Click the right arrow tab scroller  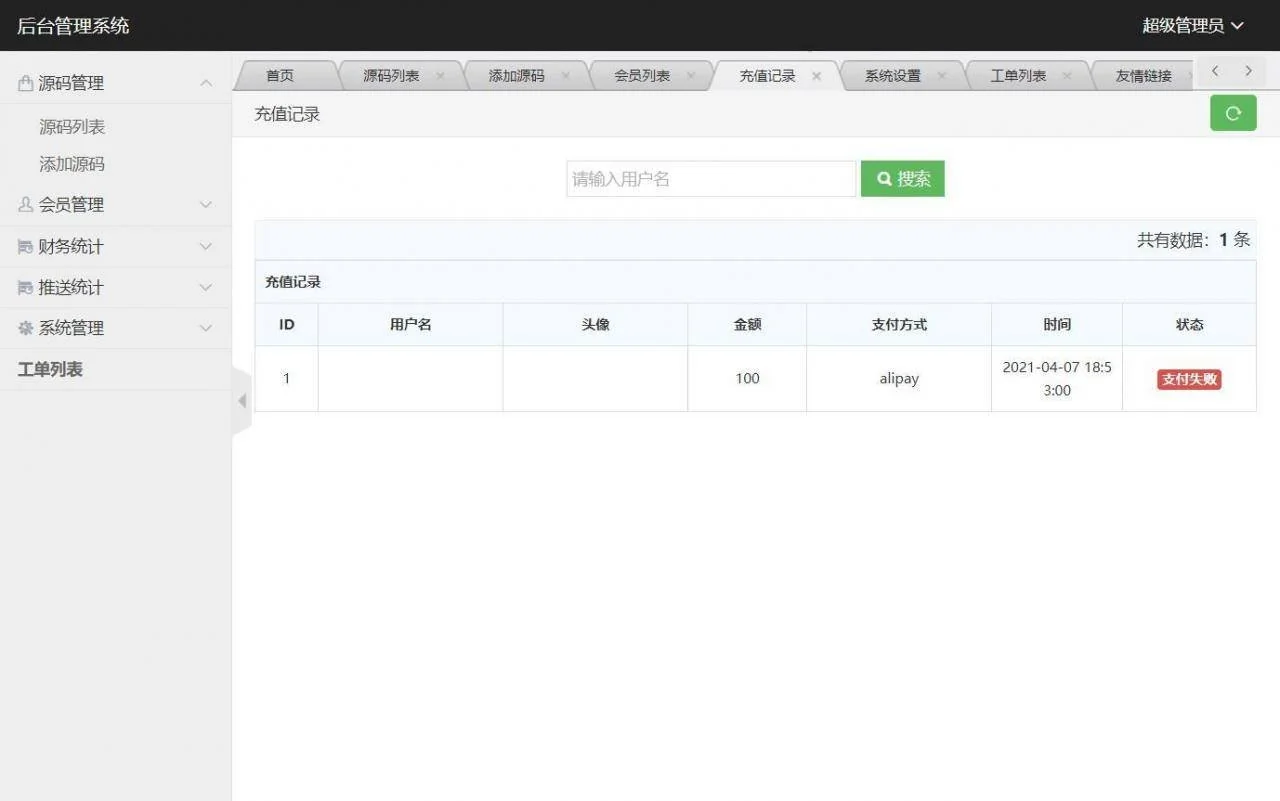click(1248, 71)
